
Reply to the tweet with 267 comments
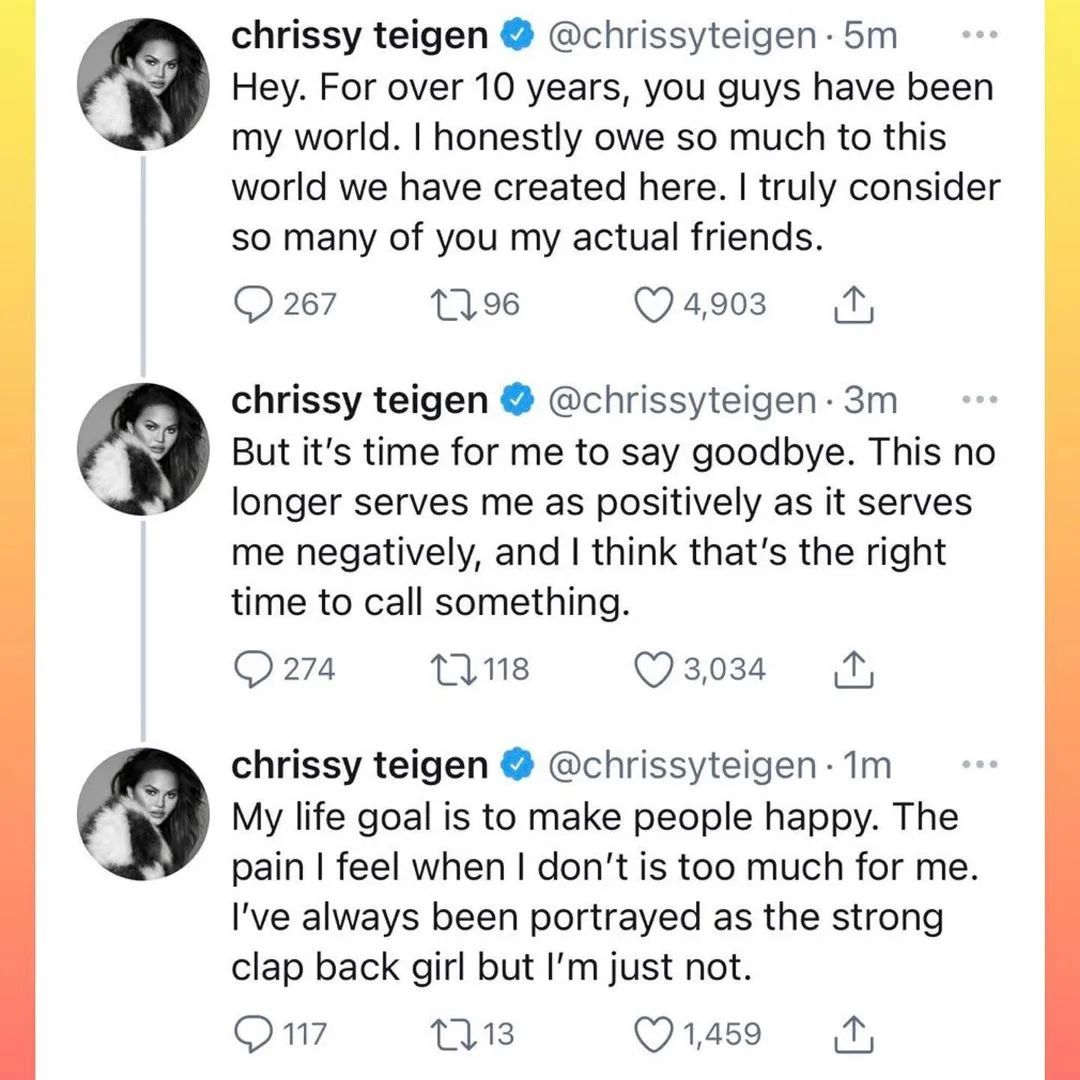(253, 304)
